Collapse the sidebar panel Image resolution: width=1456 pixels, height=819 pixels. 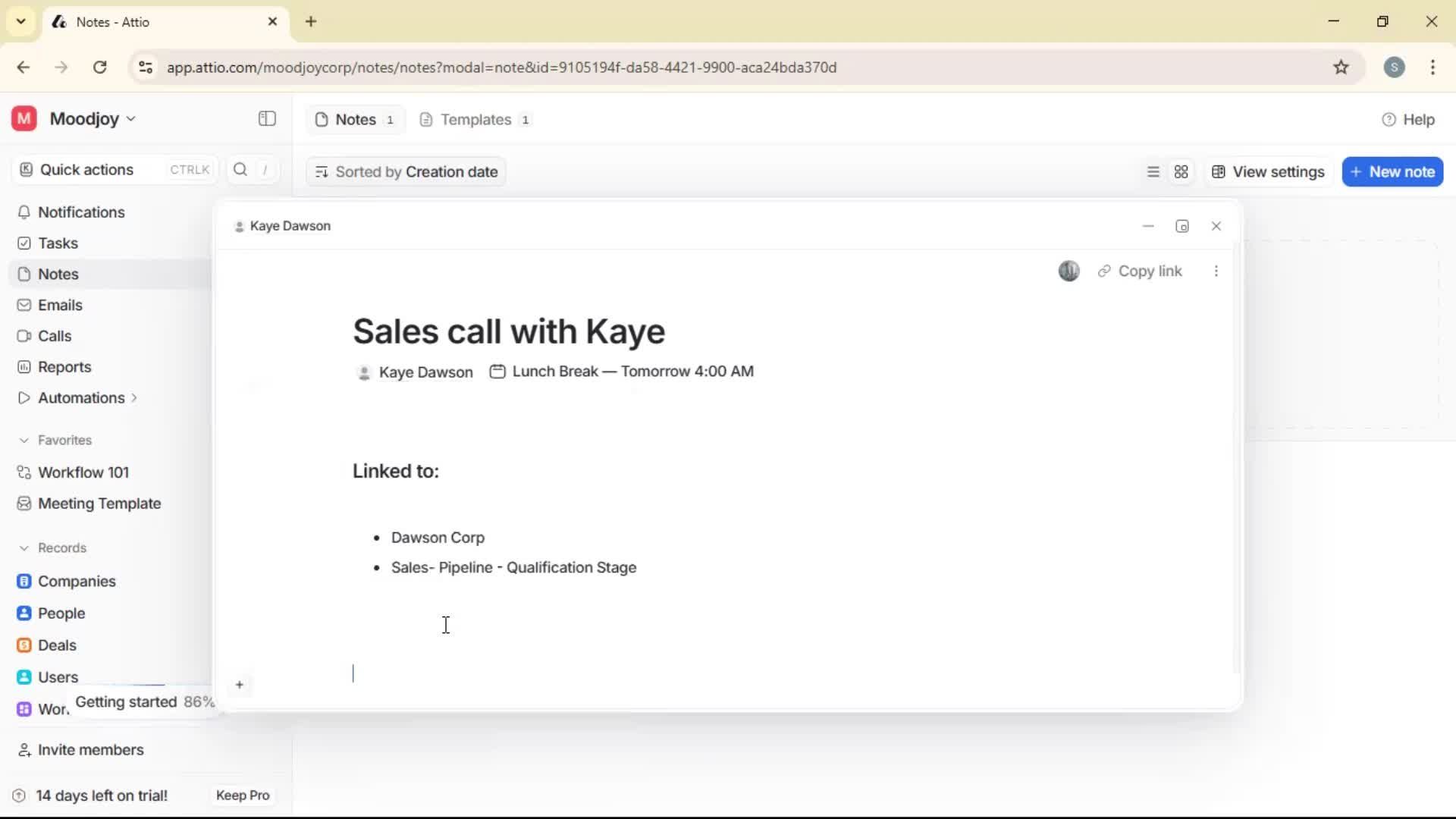click(266, 119)
